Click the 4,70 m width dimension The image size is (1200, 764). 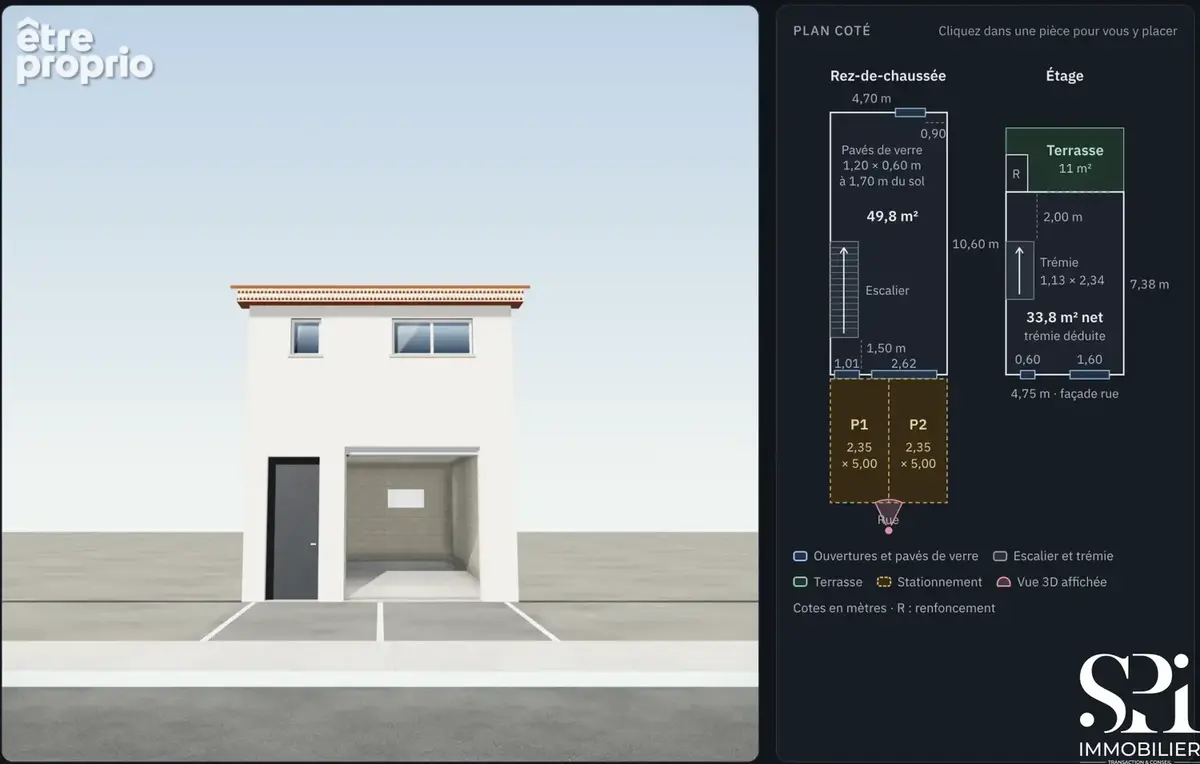coord(871,99)
